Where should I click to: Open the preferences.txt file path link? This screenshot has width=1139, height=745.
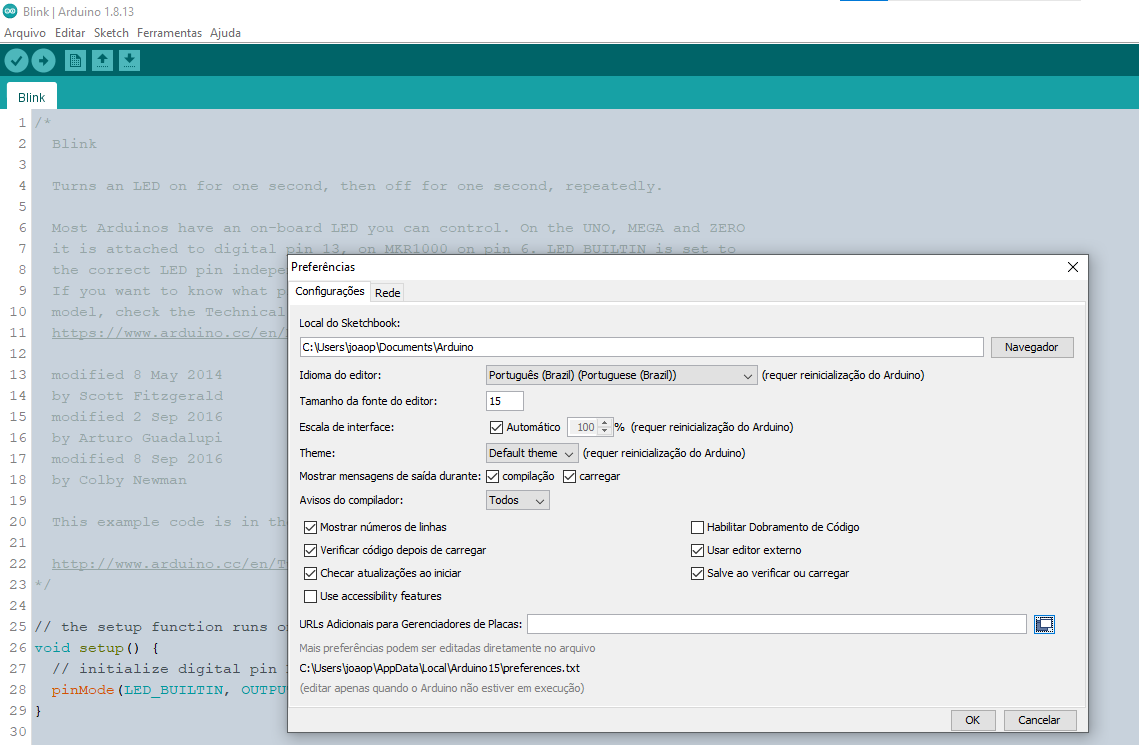439,668
